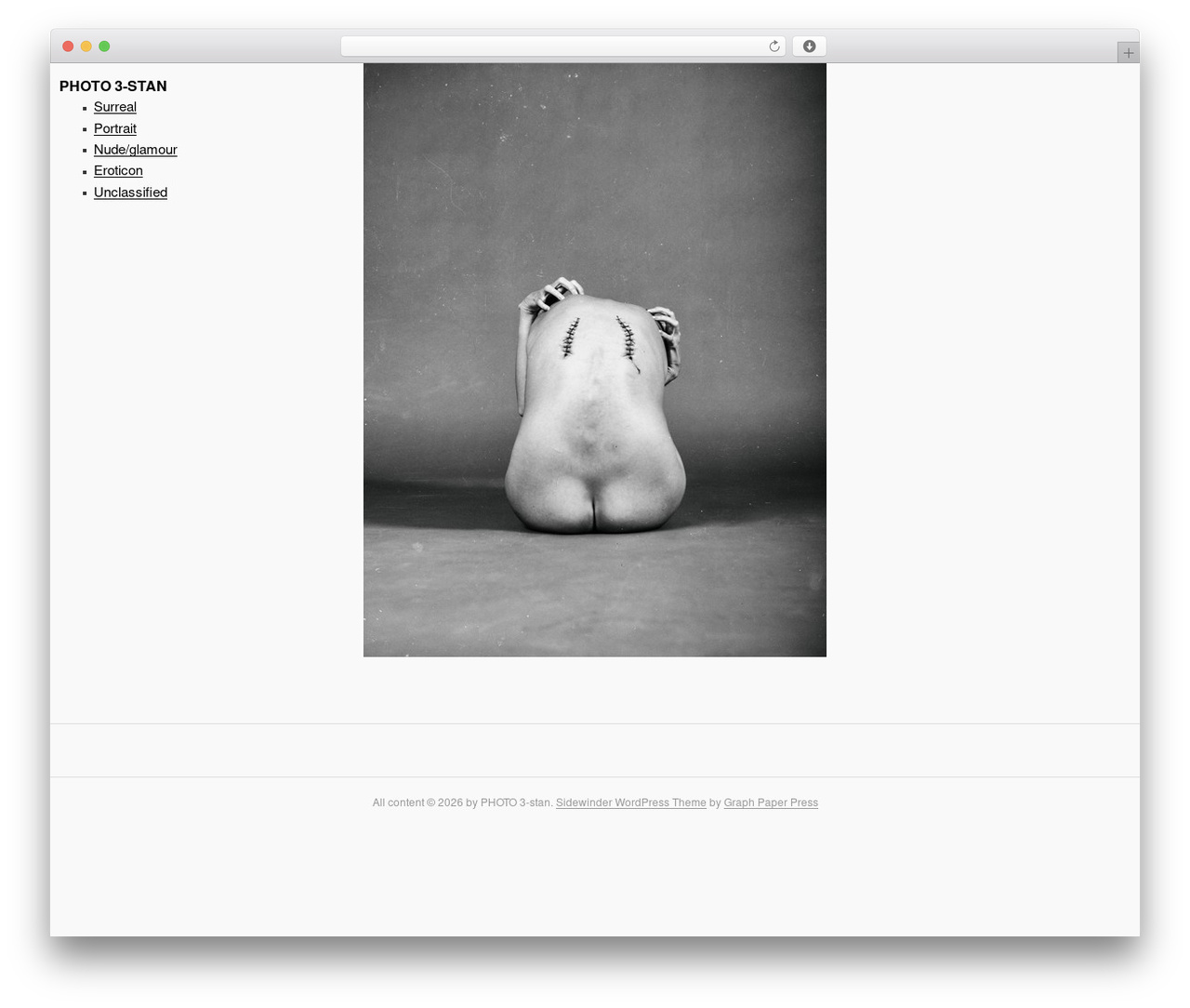The width and height of the screenshot is (1190, 1008).
Task: Click the red close window button
Action: point(68,46)
